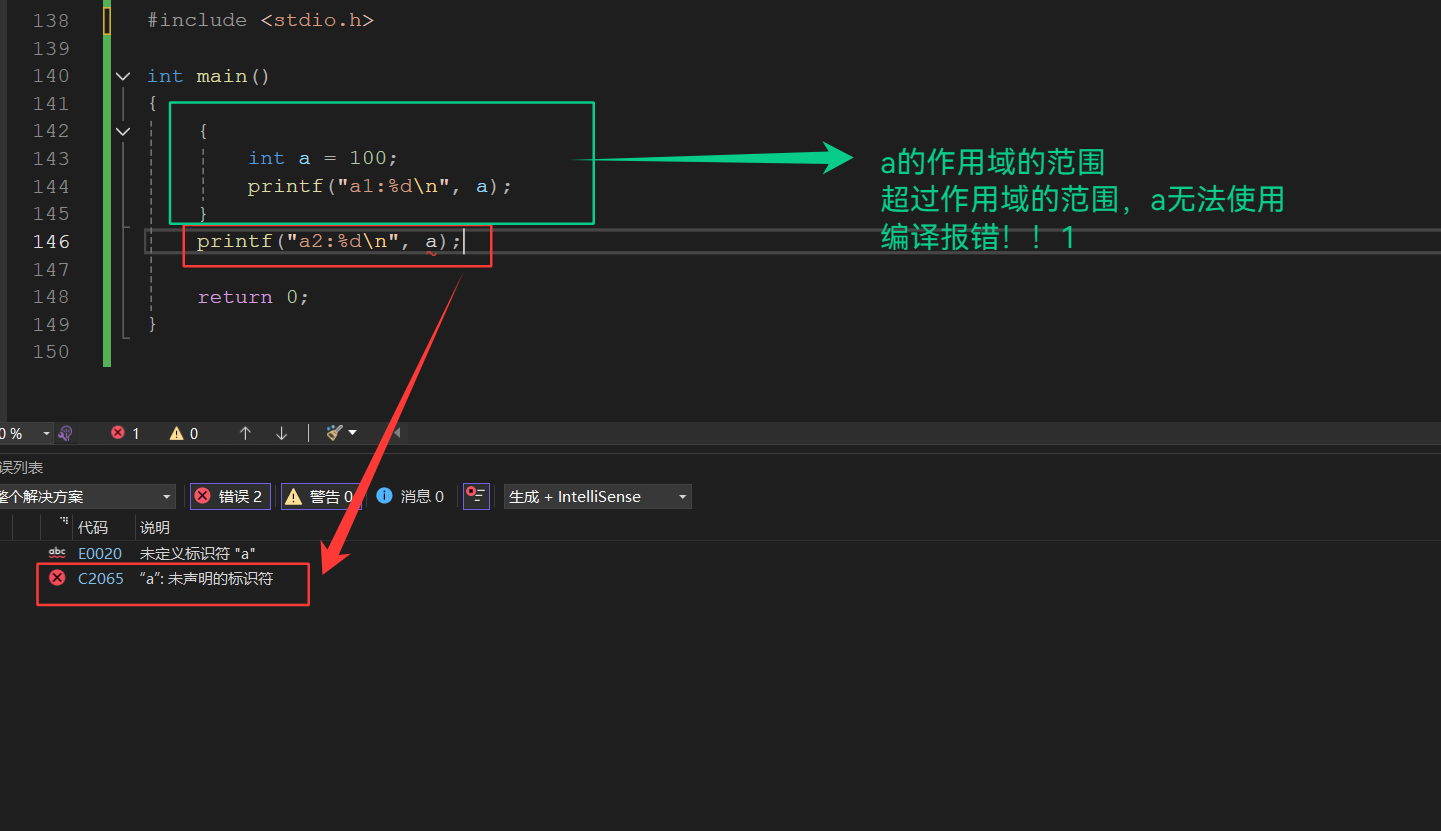Sort by the 代码 column header
1441x831 pixels.
click(93, 527)
